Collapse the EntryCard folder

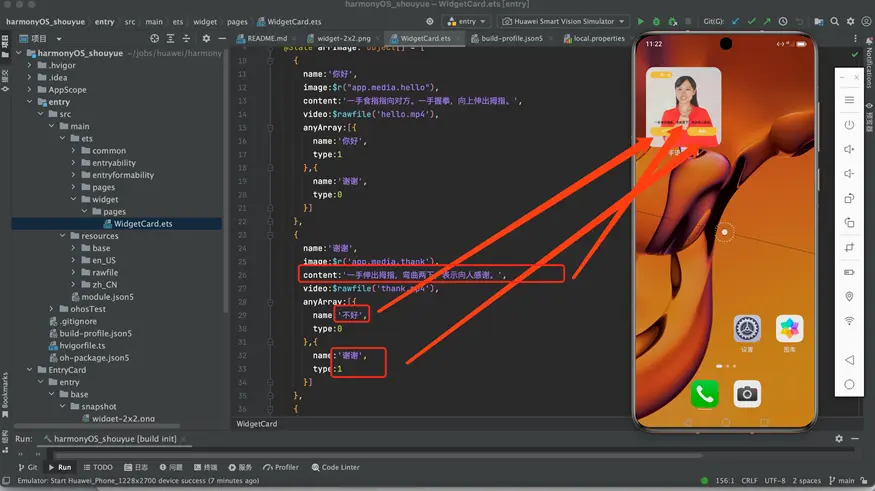[30, 369]
